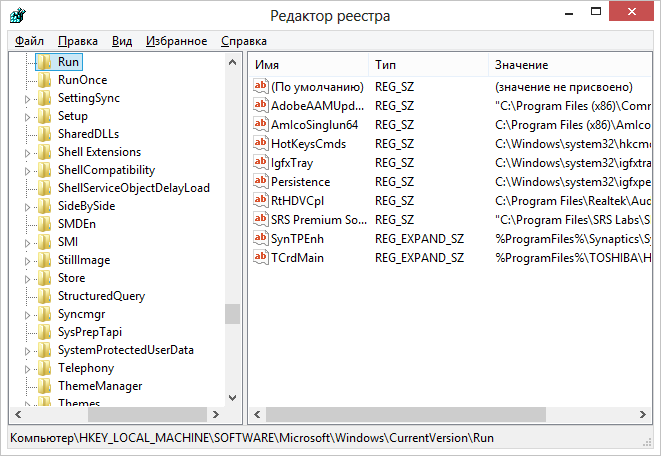The image size is (661, 456).
Task: Click REG_EXPAND_SZ type of SynTPEnh
Action: tap(419, 239)
